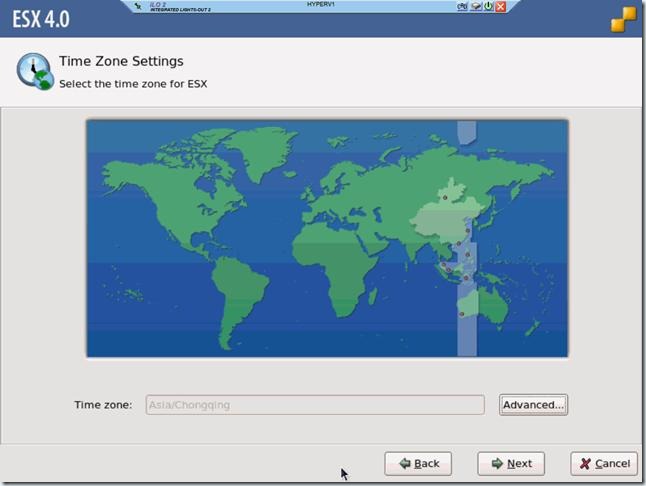
Task: Click the "Time zone:" label
Action: 103,404
